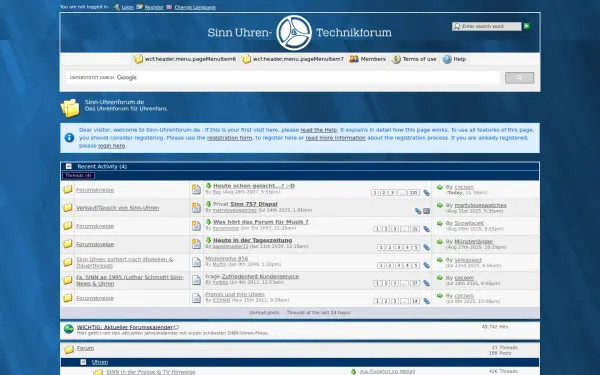Screen dimensions: 600x375
Task: Click the Unread posts link
Action: pyautogui.click(x=264, y=313)
